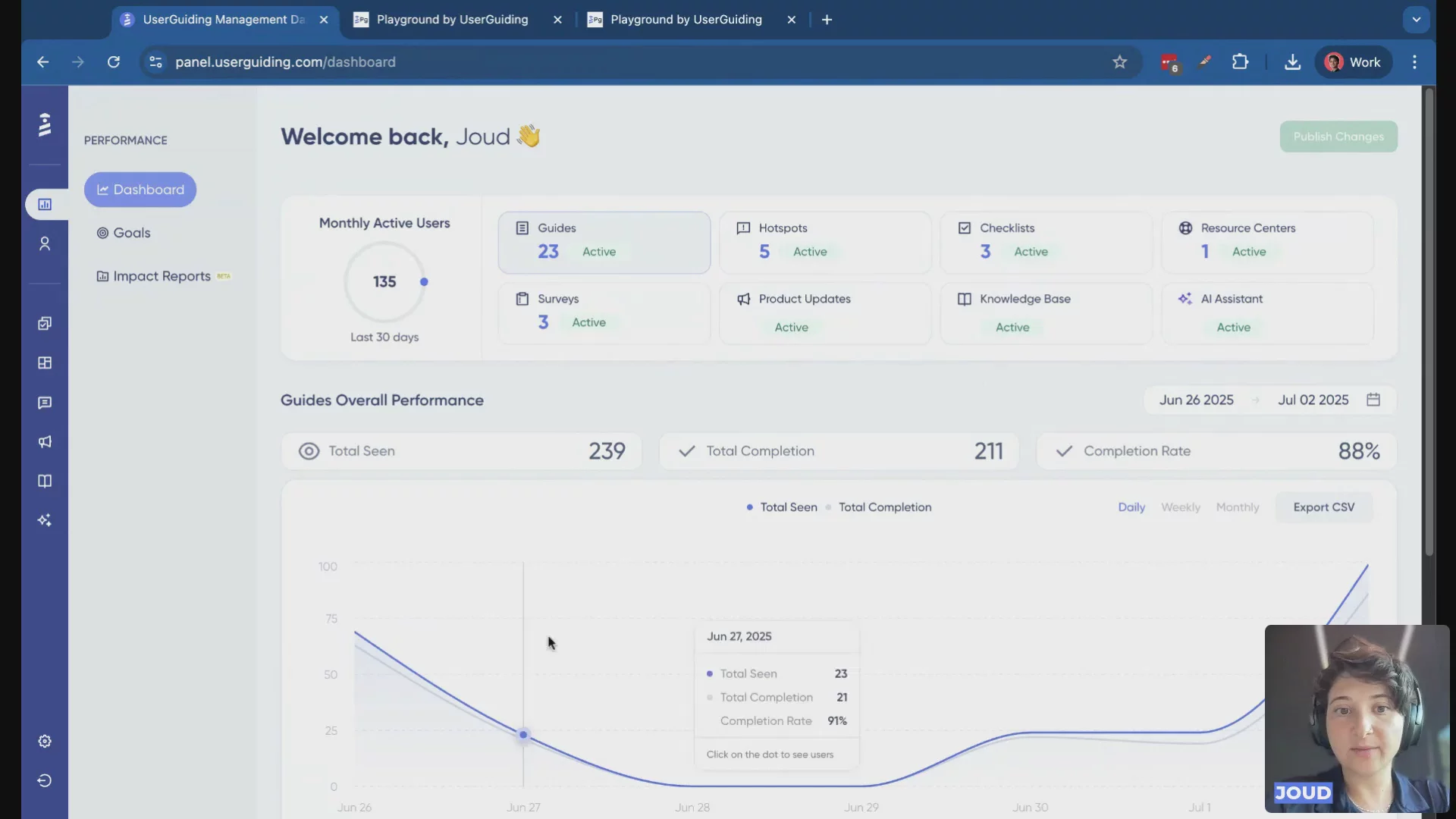
Task: Open the Surveys 3 Active card
Action: [x=604, y=313]
